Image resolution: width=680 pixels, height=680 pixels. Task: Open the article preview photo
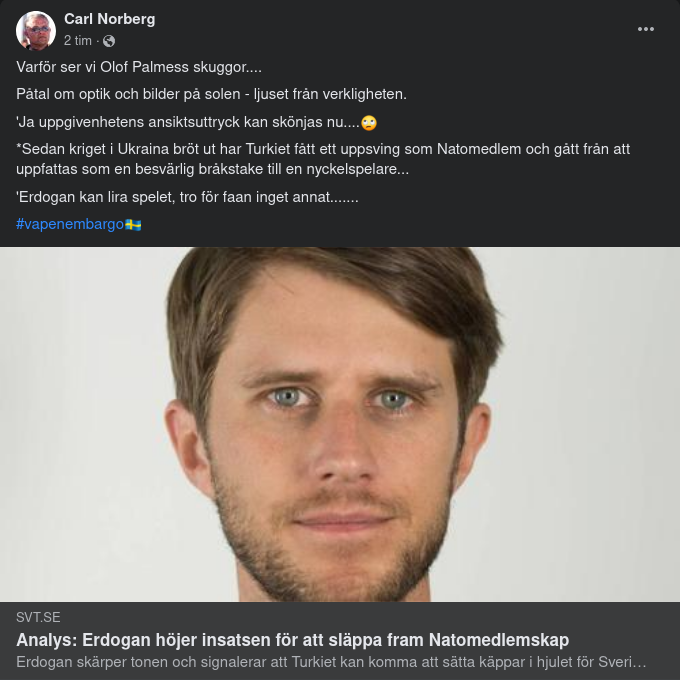pyautogui.click(x=340, y=424)
